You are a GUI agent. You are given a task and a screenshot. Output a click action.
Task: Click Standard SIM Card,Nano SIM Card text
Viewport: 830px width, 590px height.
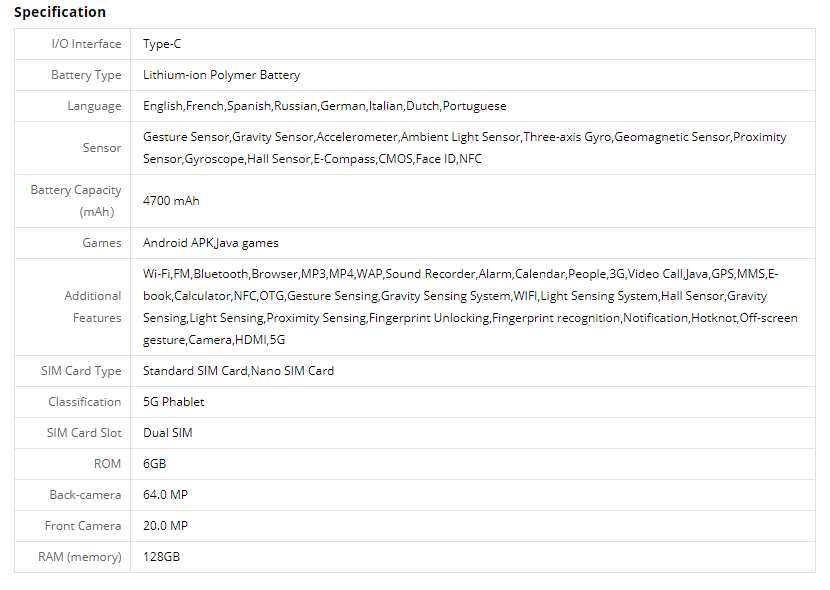[x=238, y=371]
